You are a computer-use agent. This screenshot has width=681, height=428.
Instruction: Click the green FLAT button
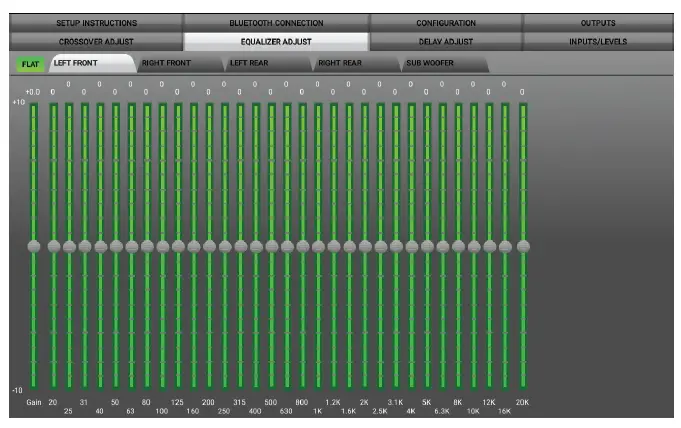click(30, 64)
